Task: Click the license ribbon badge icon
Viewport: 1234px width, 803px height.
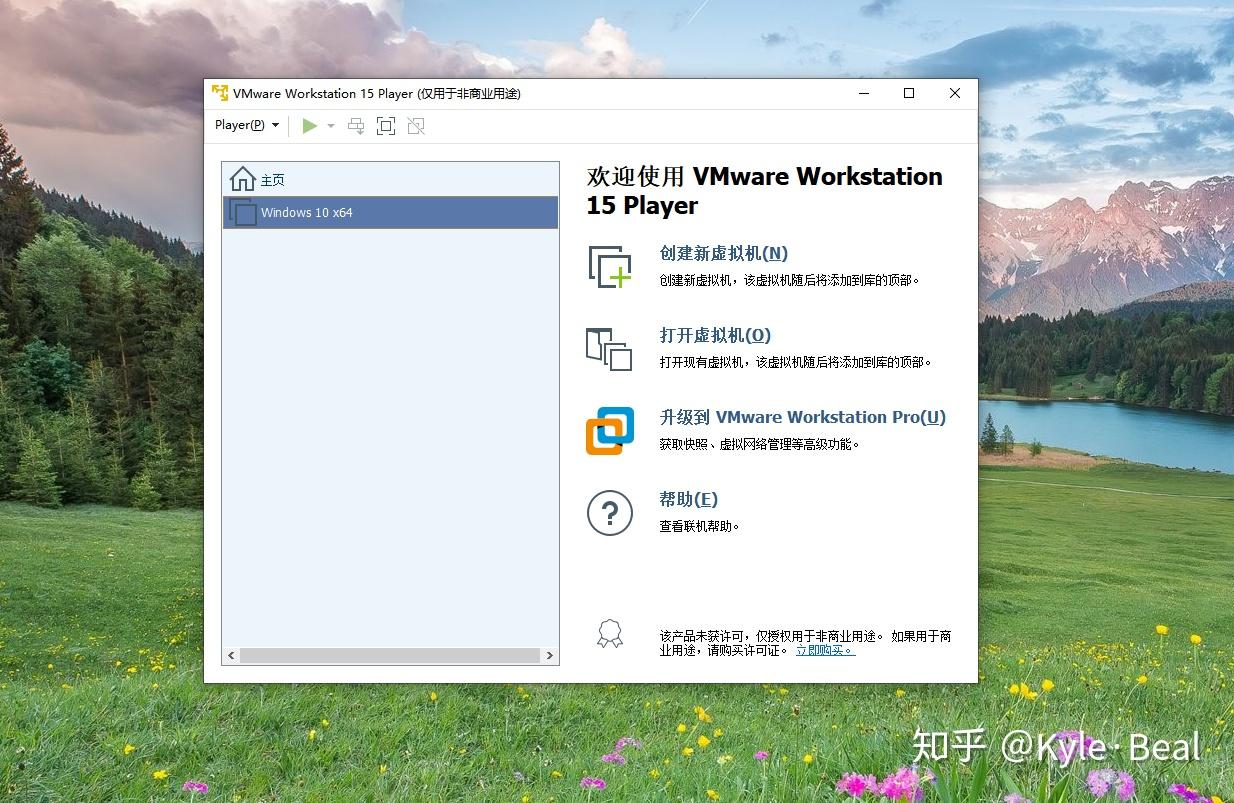Action: point(610,634)
